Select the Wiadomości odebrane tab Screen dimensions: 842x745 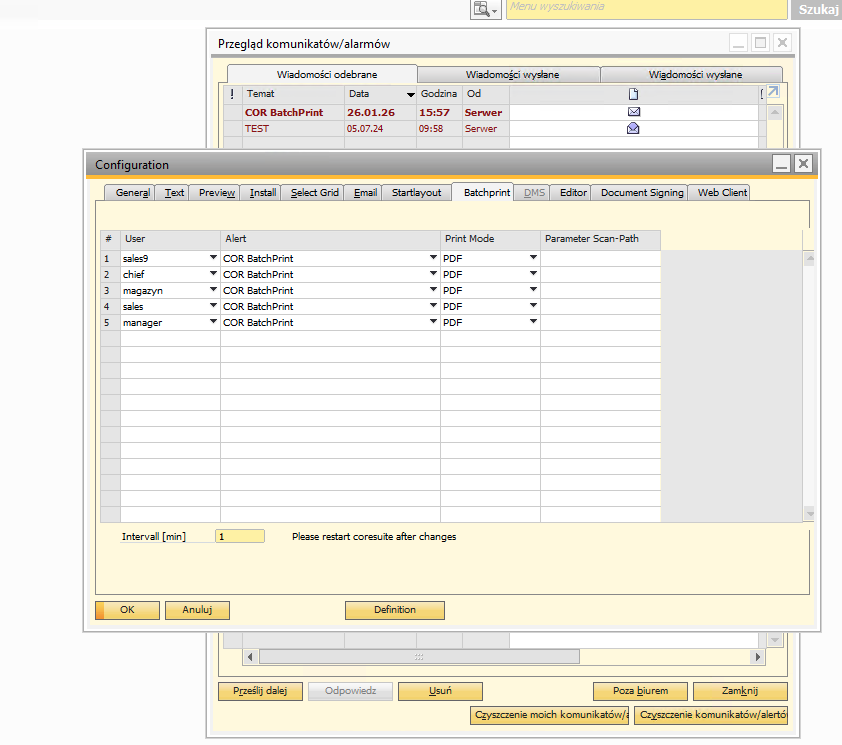322,75
